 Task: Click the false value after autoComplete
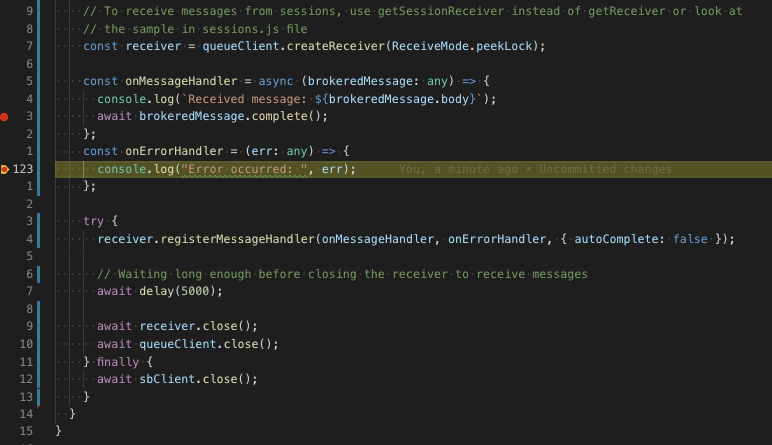click(x=690, y=239)
